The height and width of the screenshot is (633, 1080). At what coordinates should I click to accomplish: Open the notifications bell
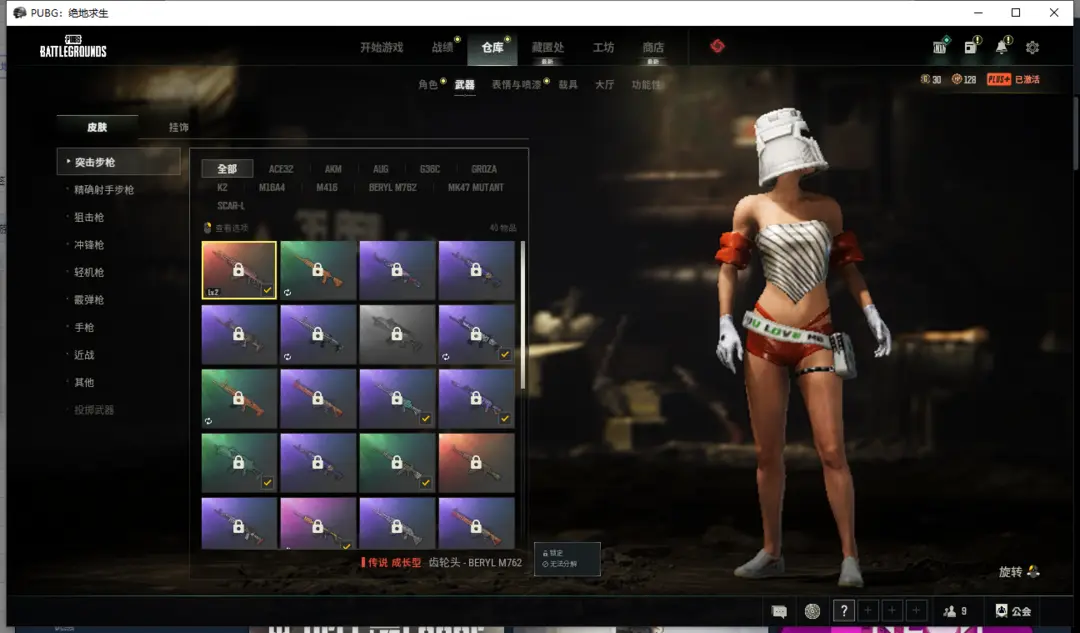[x=1002, y=46]
